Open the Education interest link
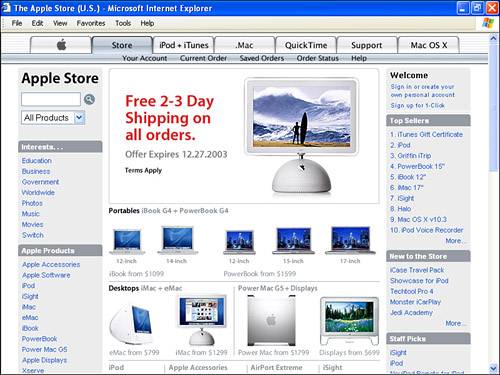Viewport: 500px width, 375px height. click(37, 160)
